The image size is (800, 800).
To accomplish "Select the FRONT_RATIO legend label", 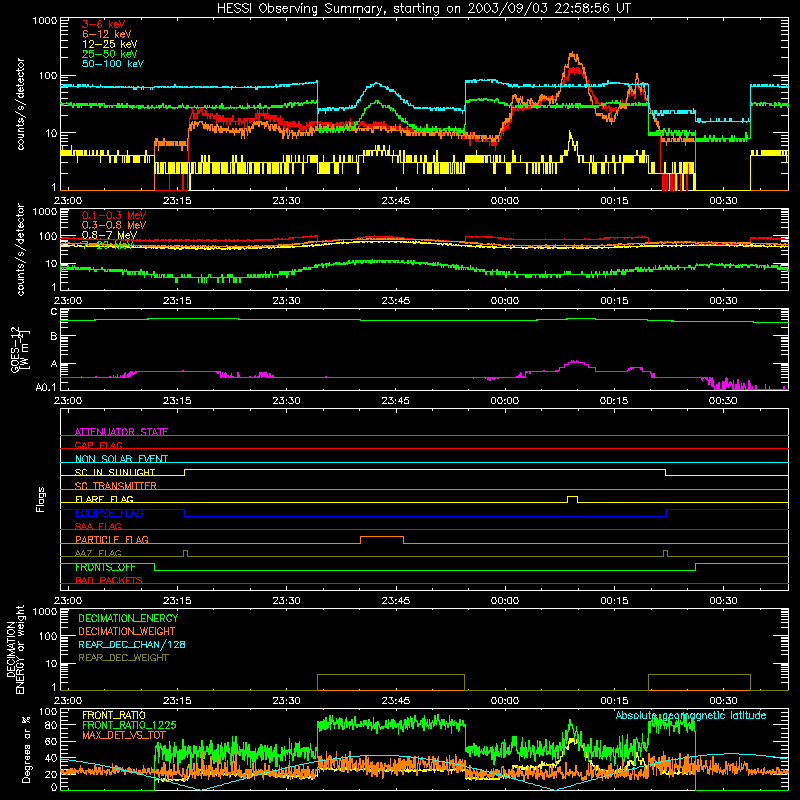I will [114, 715].
